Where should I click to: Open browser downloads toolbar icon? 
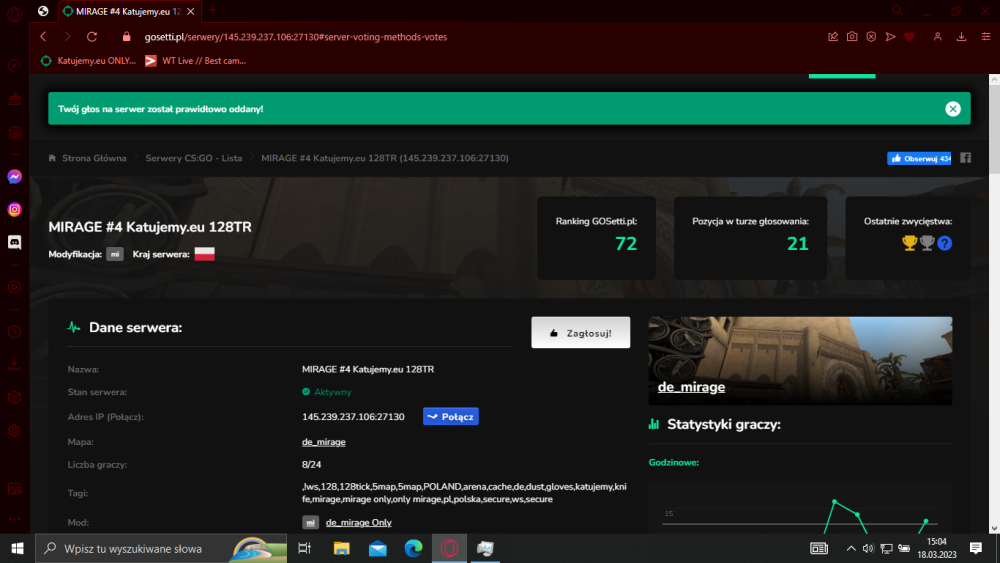(x=961, y=37)
